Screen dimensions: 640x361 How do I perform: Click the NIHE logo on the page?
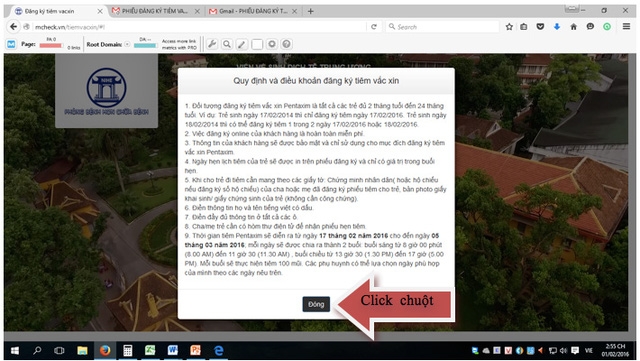106,87
